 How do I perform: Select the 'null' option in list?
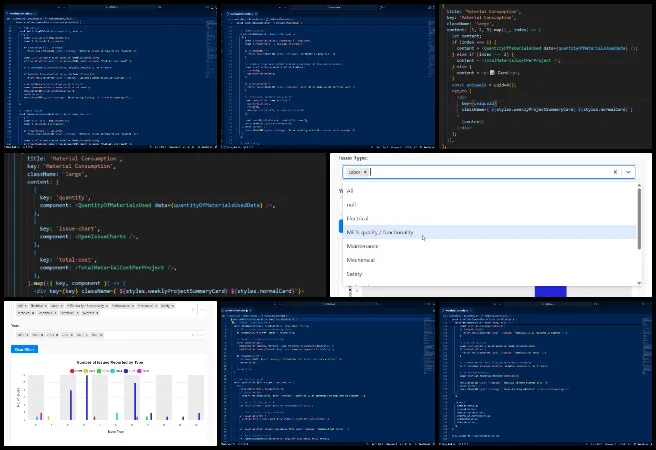[x=351, y=204]
